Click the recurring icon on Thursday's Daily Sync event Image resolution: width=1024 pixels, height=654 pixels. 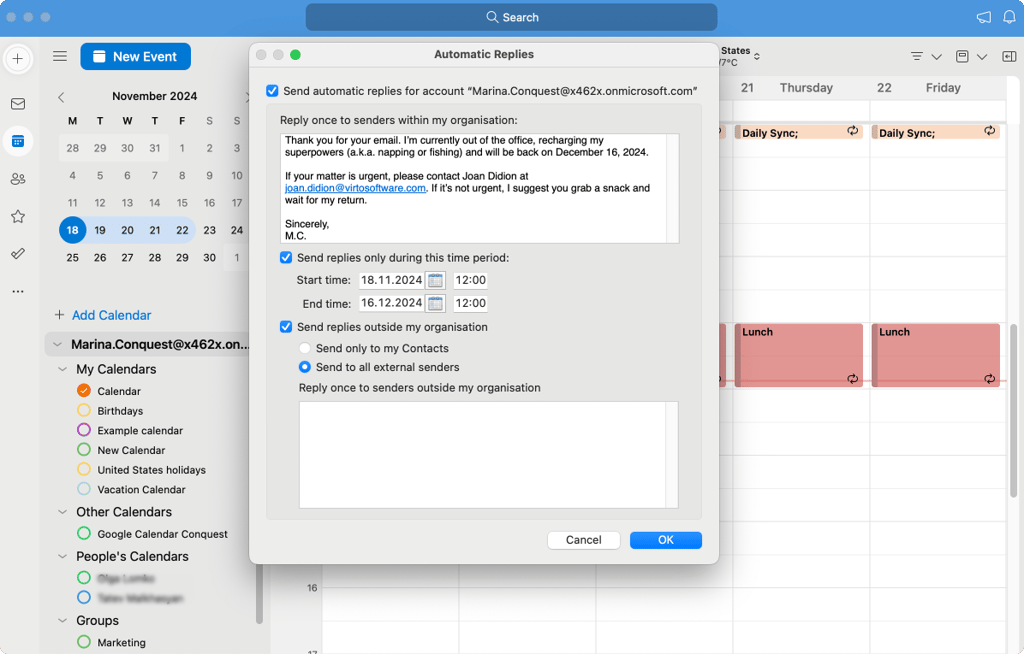(853, 131)
